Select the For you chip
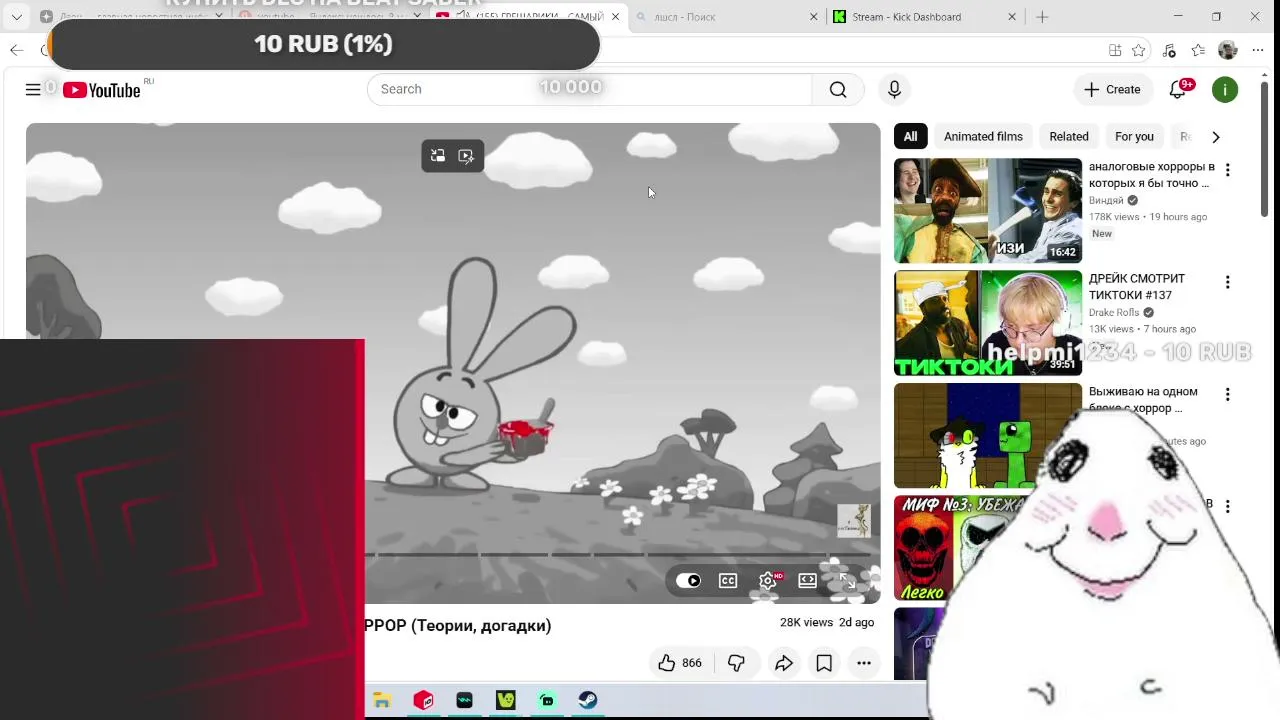The height and width of the screenshot is (720, 1280). (1134, 137)
